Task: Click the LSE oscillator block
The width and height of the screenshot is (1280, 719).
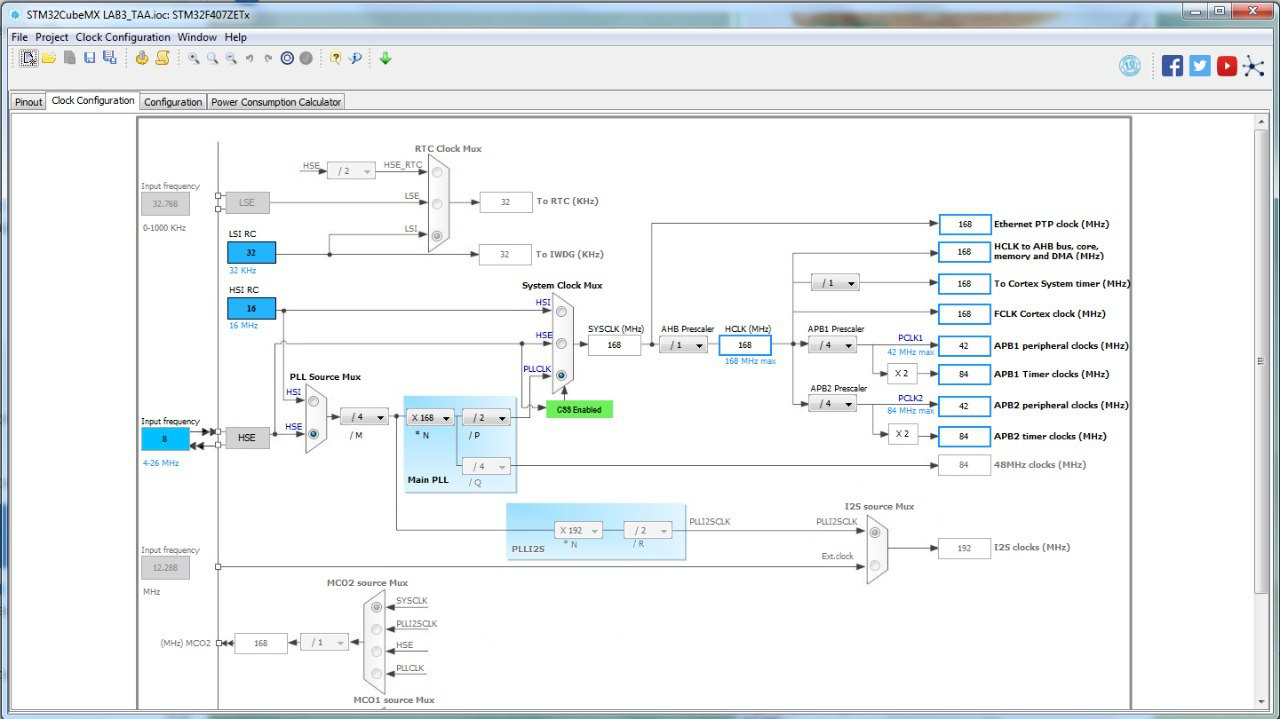Action: [x=247, y=203]
